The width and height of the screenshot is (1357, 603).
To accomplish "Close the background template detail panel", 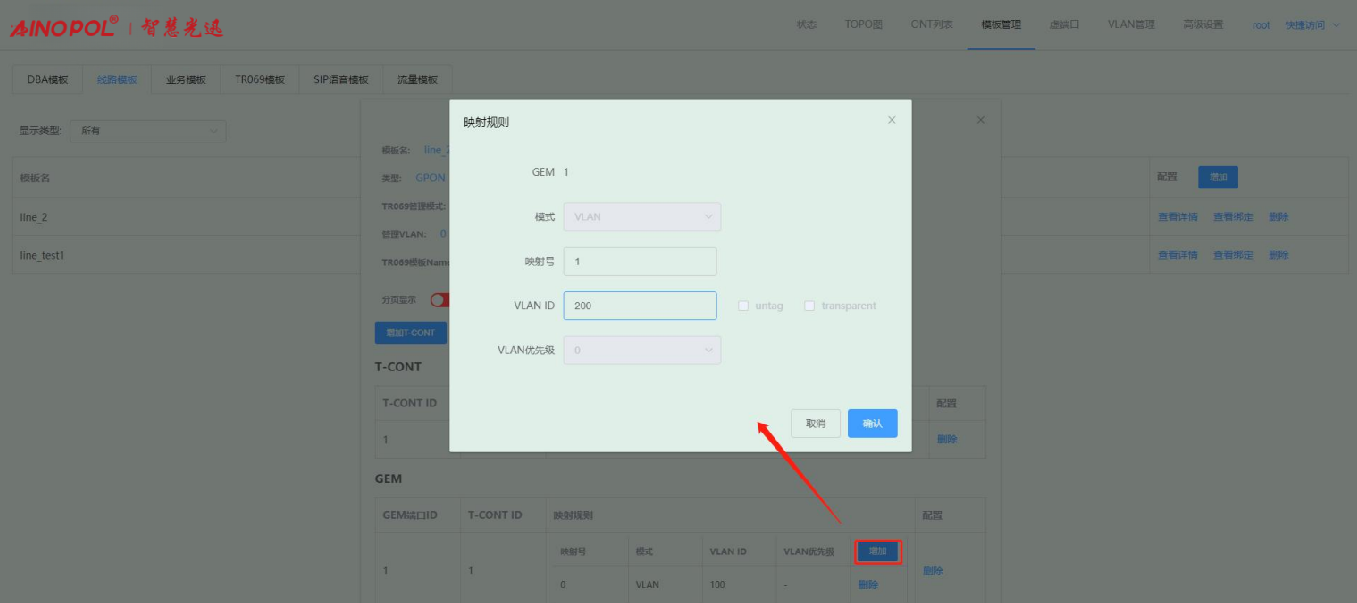I will (980, 120).
